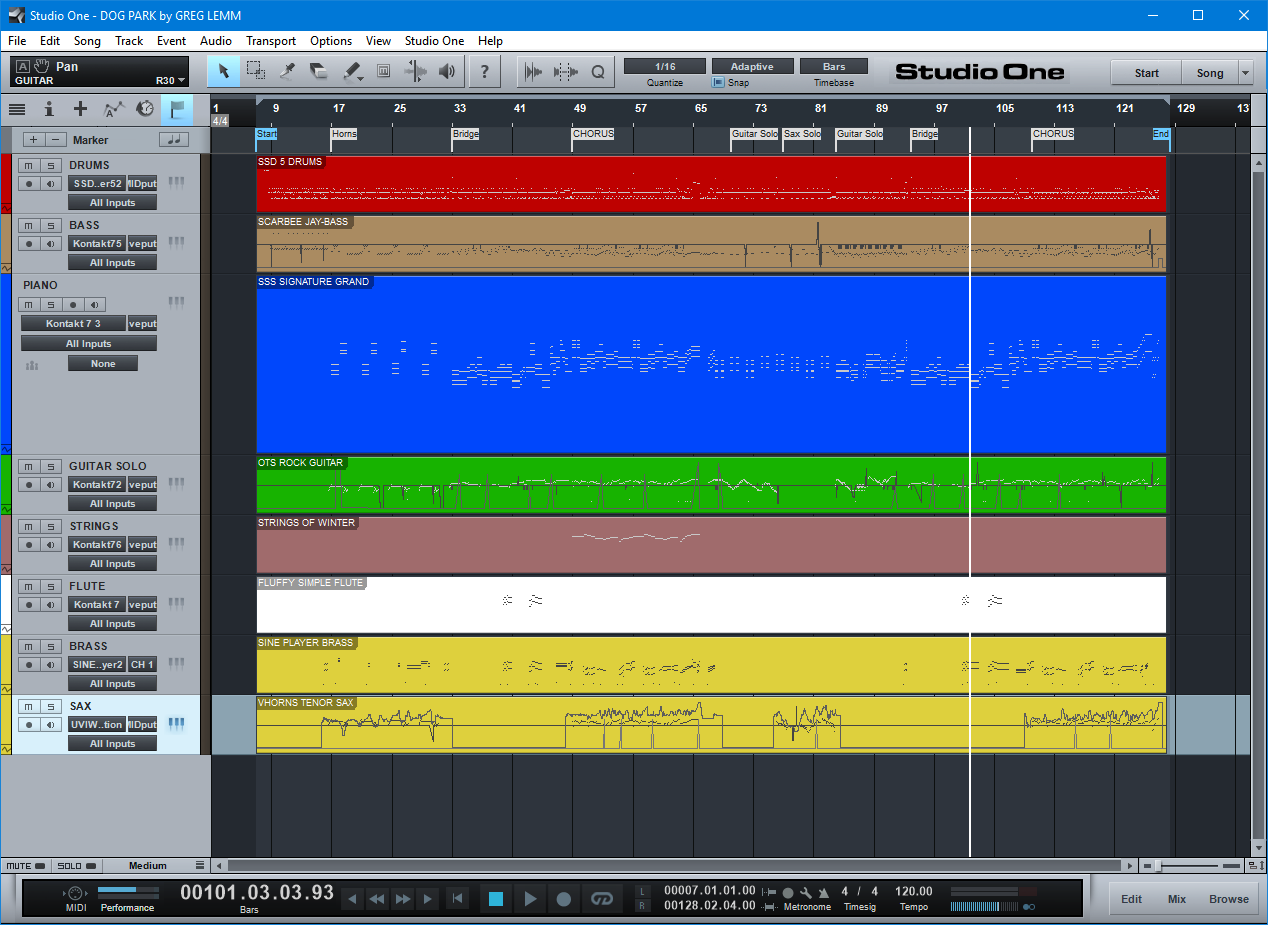Open the PIANO None dropdown
Screen dimensions: 1268x925
tap(103, 364)
